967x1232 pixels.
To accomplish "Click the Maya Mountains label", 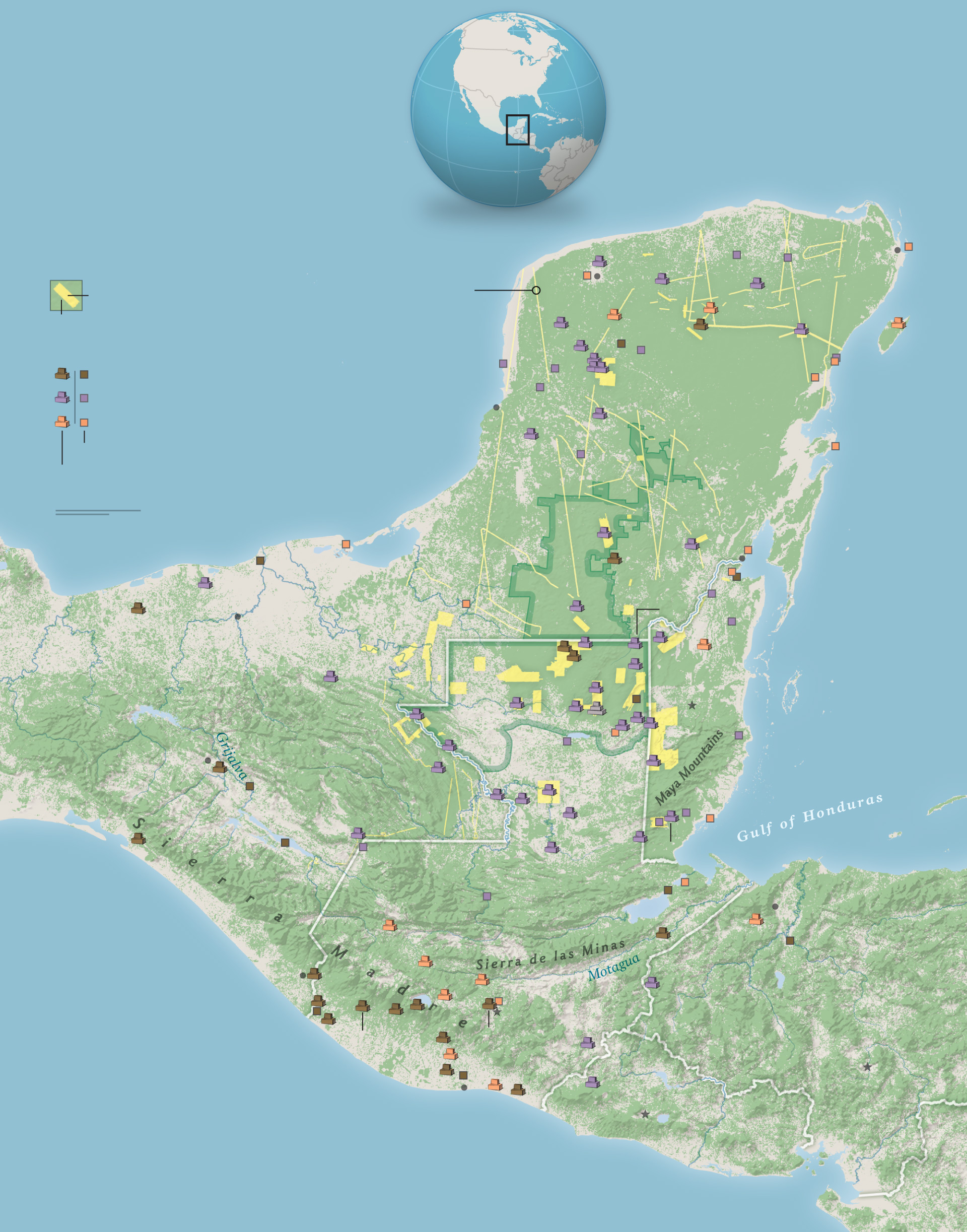I will (689, 767).
